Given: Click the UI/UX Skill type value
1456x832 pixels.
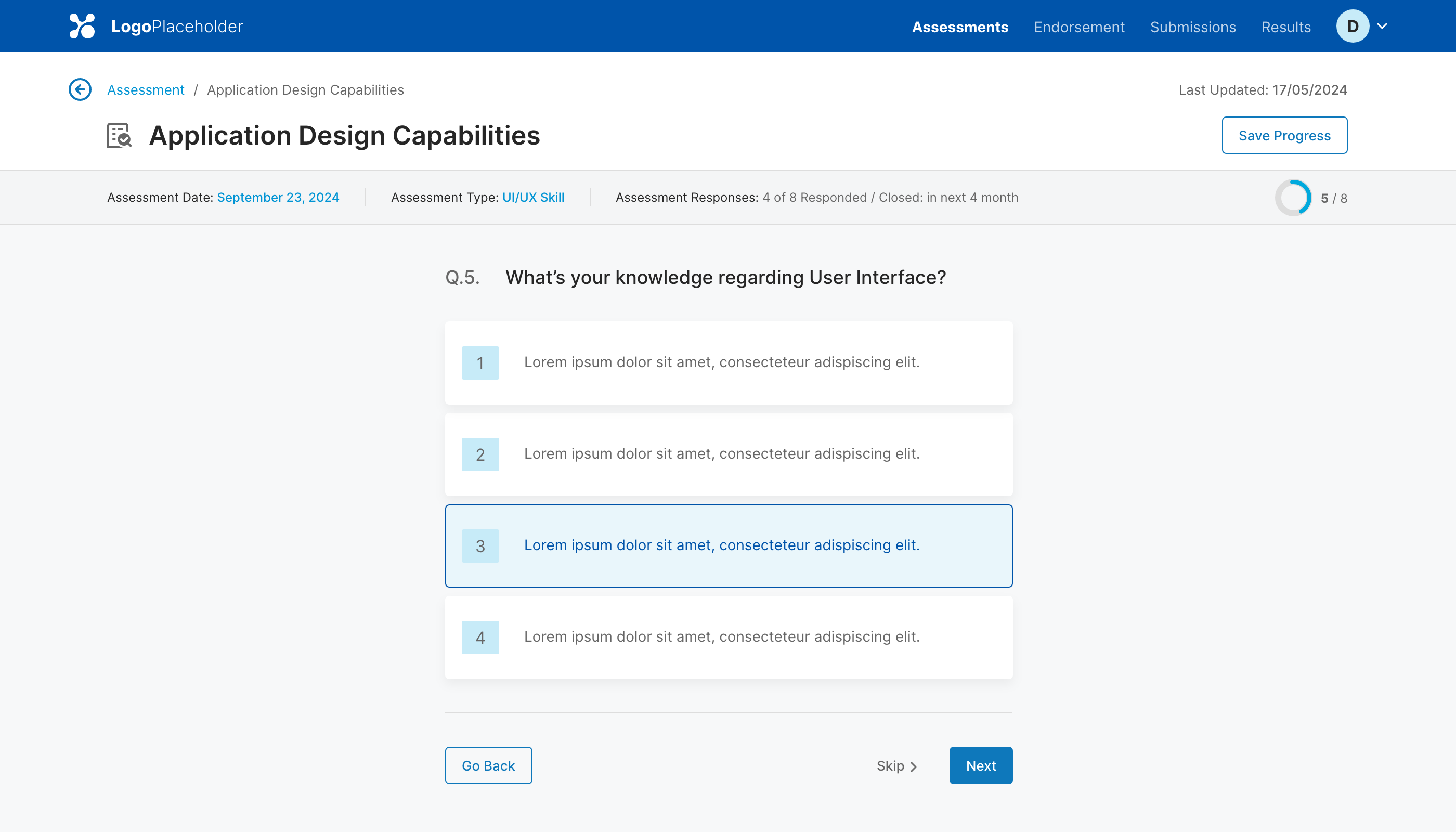Looking at the screenshot, I should (x=533, y=197).
